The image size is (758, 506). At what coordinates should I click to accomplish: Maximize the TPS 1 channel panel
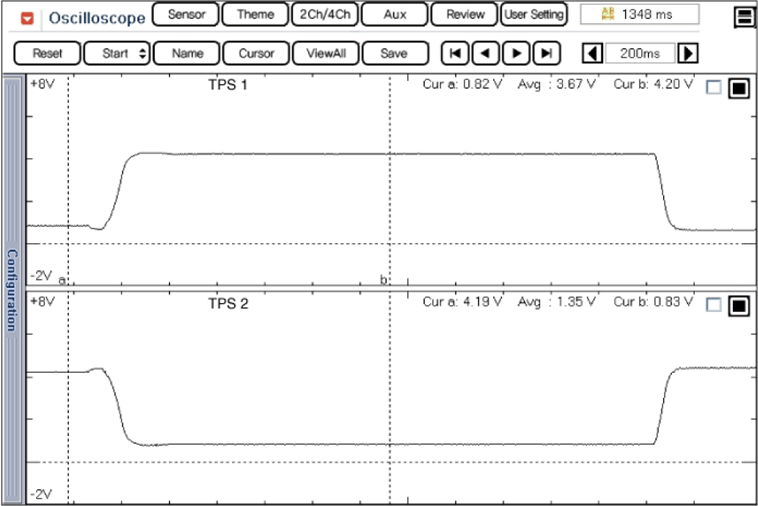pyautogui.click(x=738, y=88)
